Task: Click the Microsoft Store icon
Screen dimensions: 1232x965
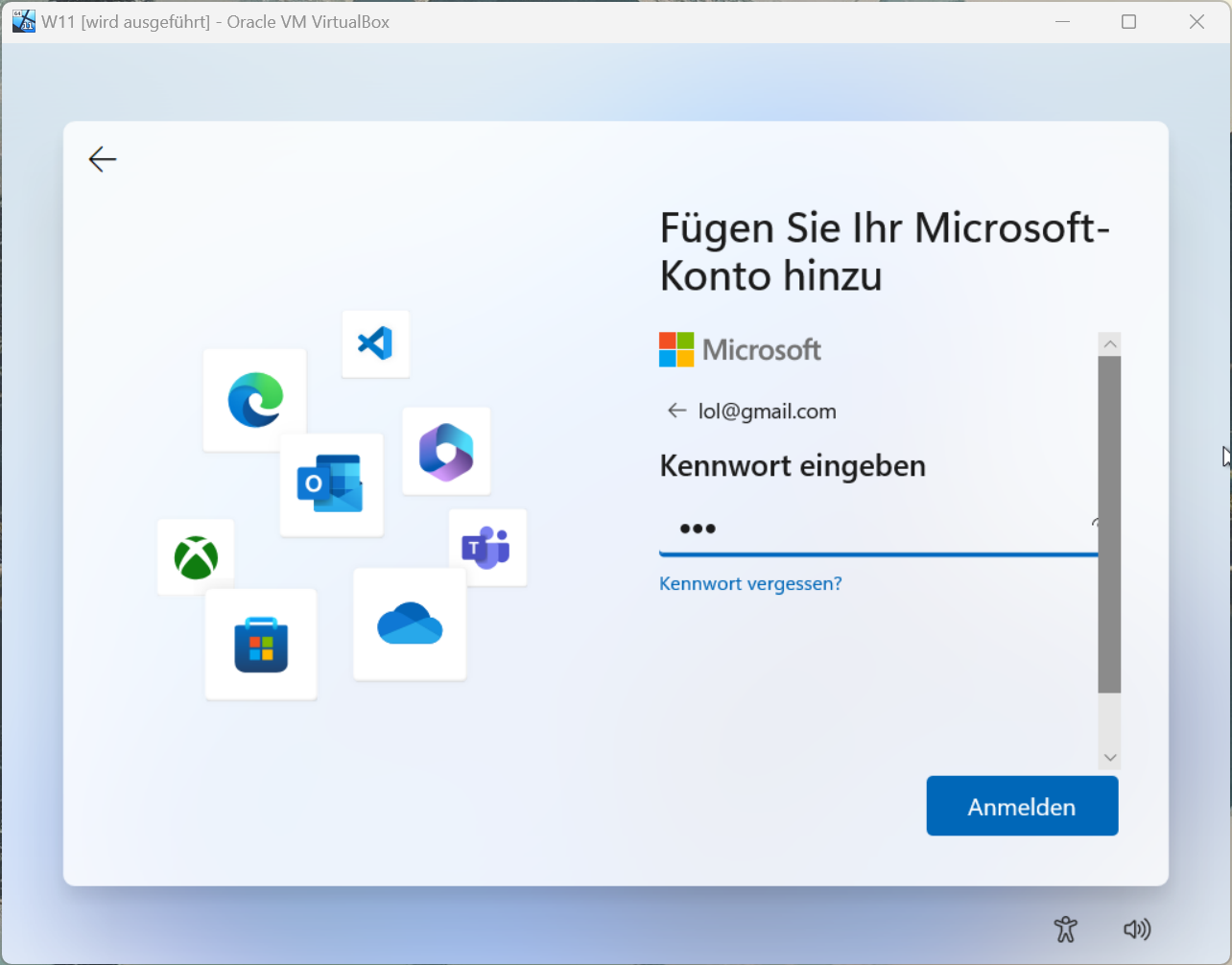Action: point(261,644)
